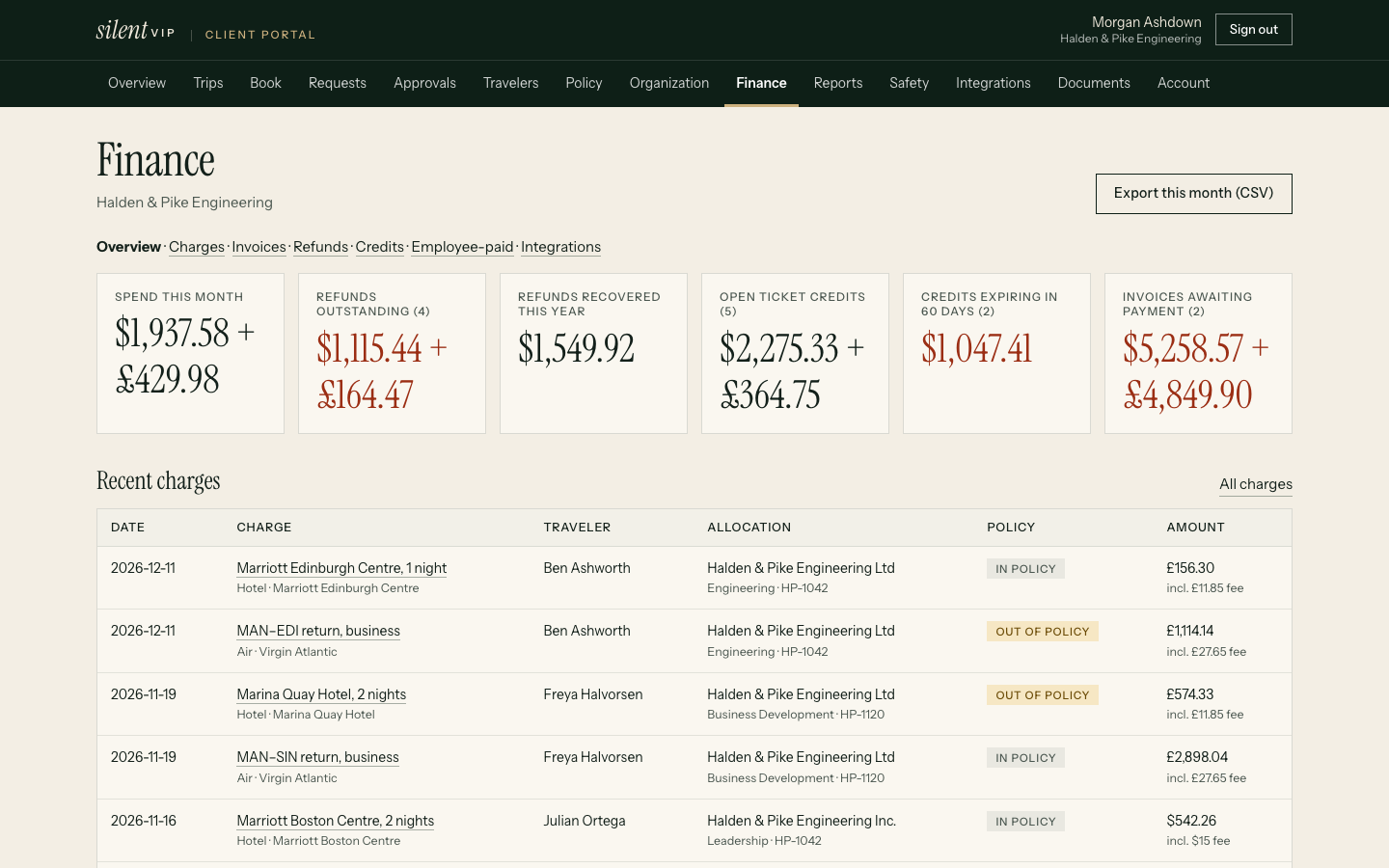
Task: Open the Reports tab
Action: pos(838,83)
